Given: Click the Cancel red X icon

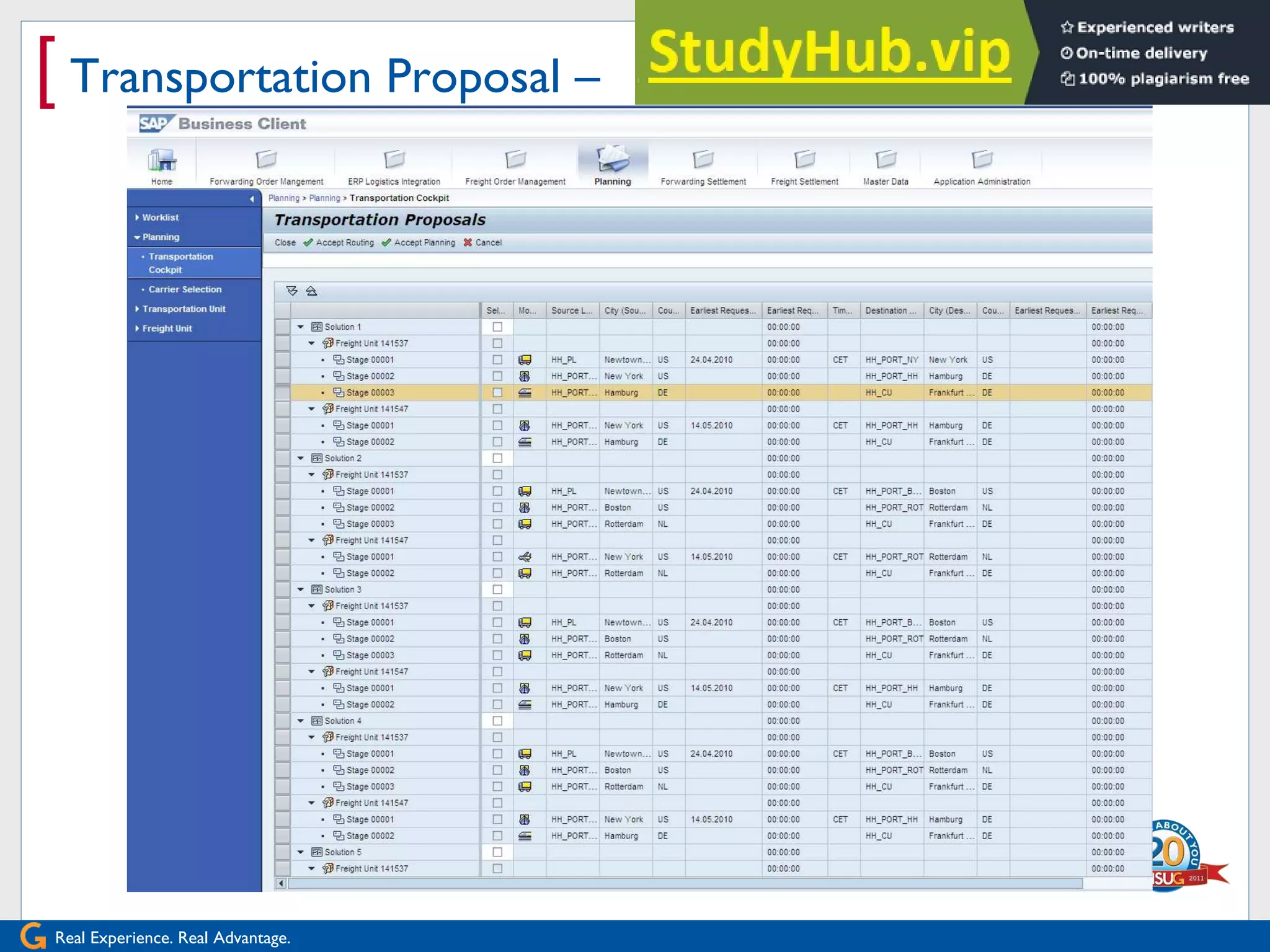Looking at the screenshot, I should [x=468, y=242].
